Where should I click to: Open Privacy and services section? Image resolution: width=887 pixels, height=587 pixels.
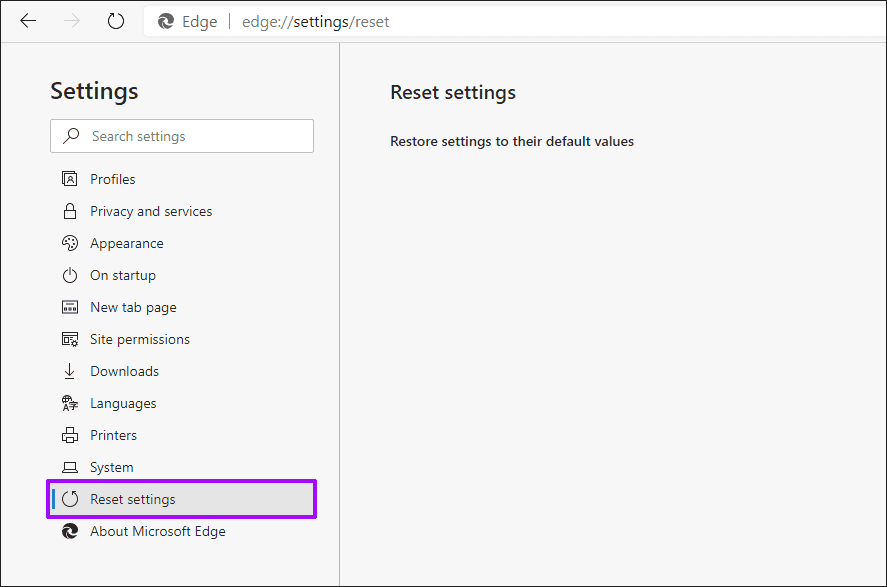click(151, 211)
